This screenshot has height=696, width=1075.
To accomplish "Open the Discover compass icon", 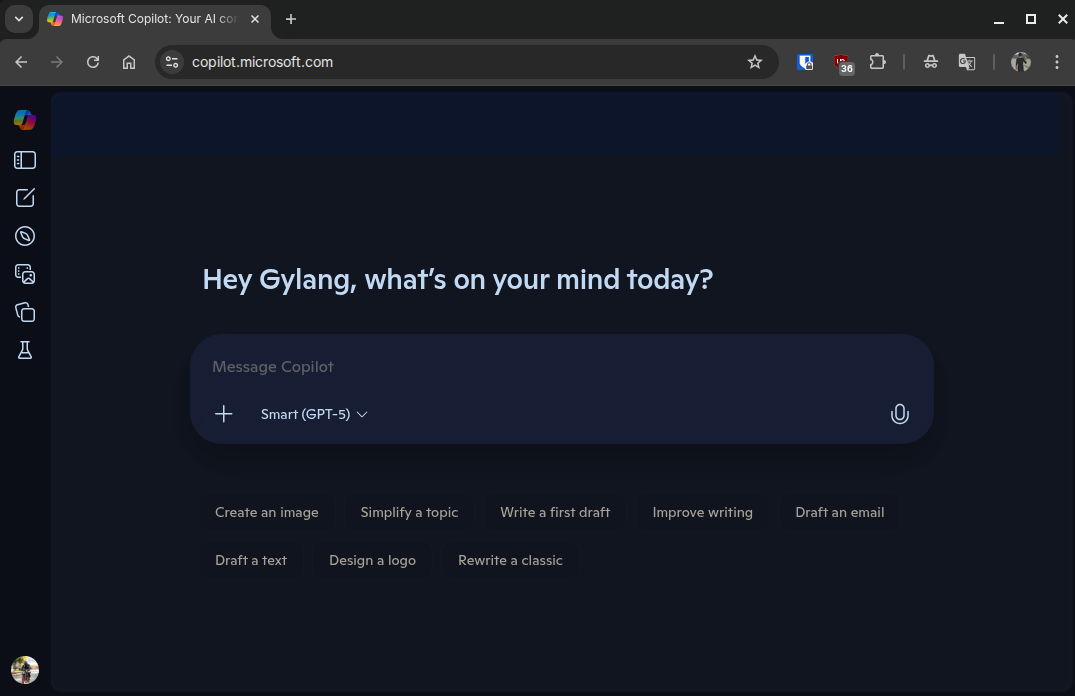I will click(25, 236).
